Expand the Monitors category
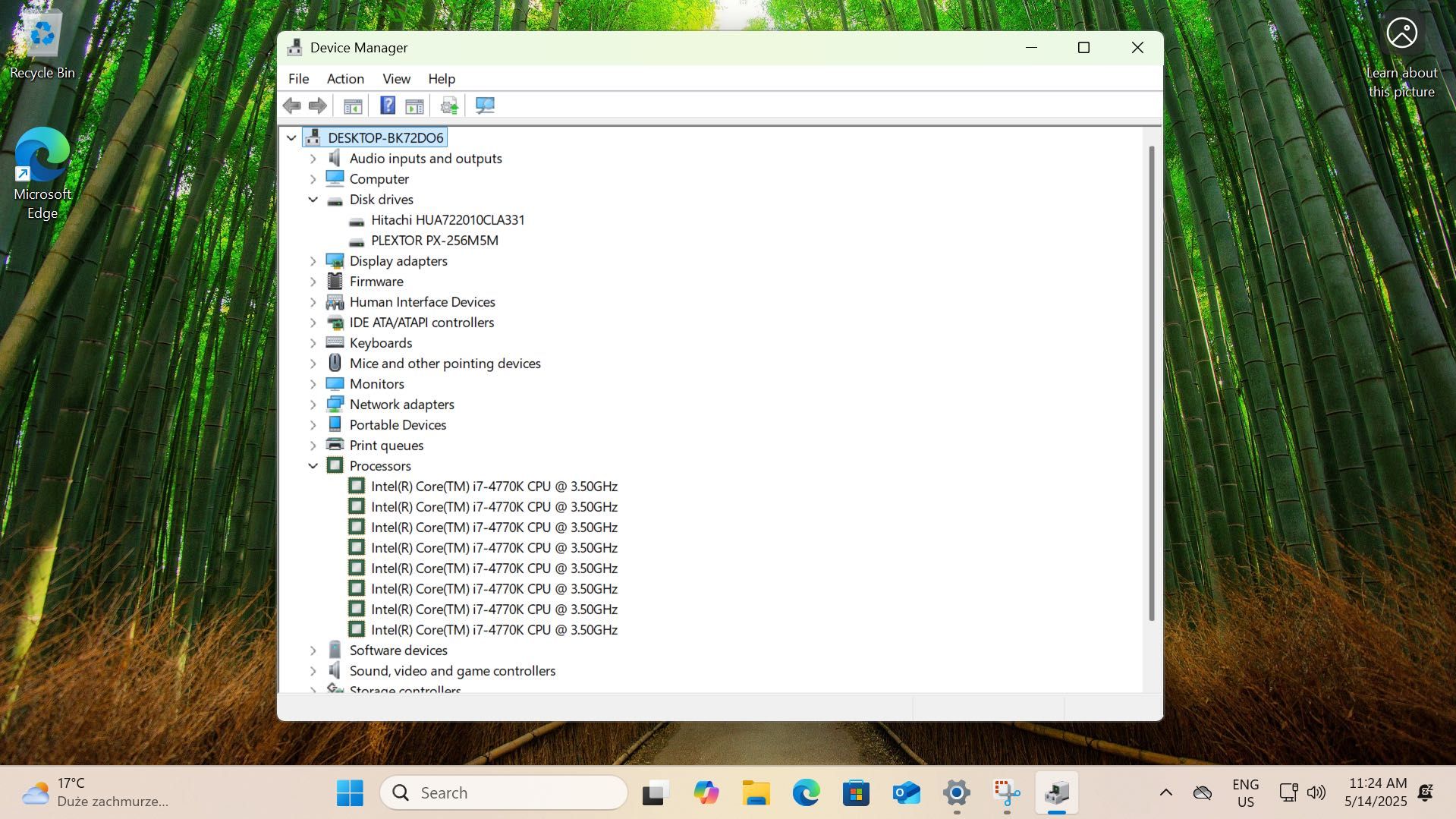 [313, 384]
